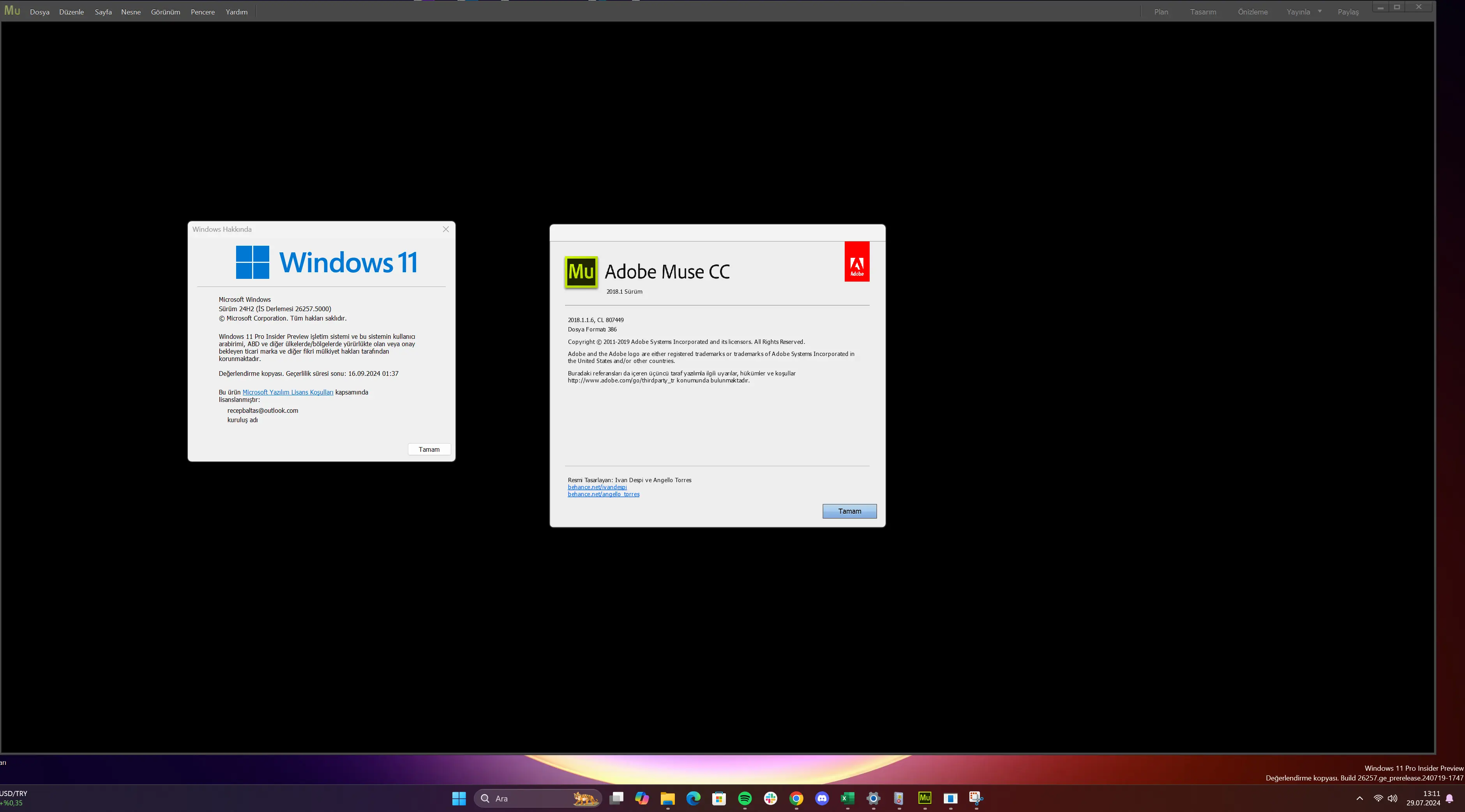Open the Snipping Tool taskbar icon
Image resolution: width=1465 pixels, height=812 pixels.
coord(976,798)
